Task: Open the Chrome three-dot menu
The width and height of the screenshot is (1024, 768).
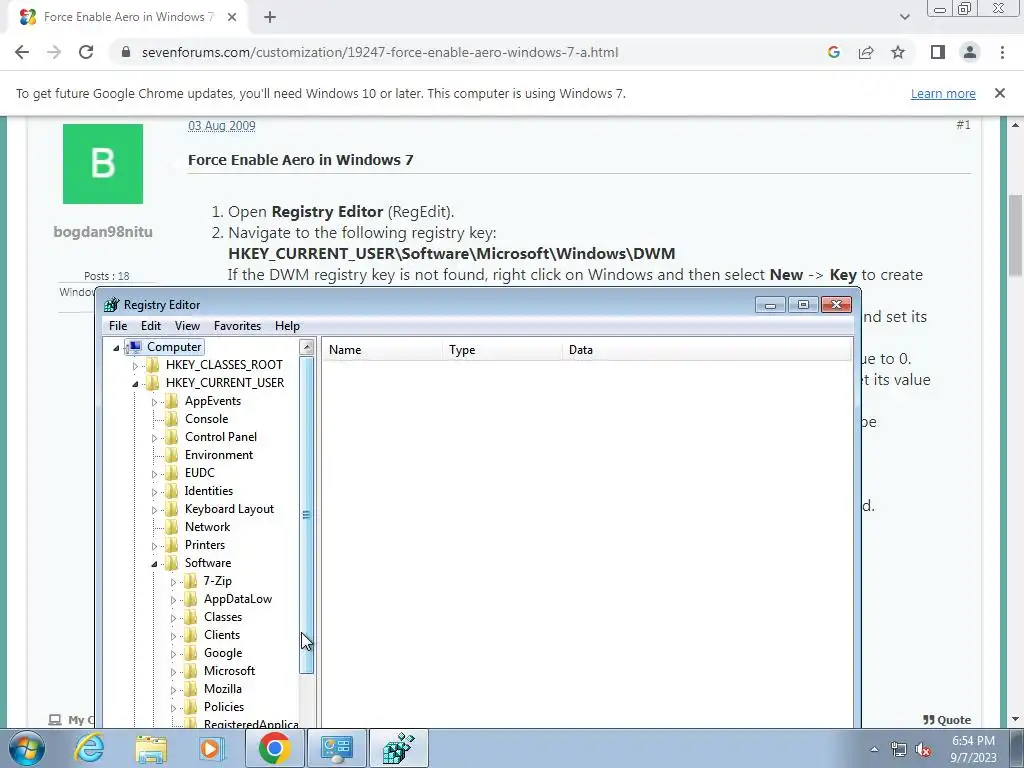Action: tap(1002, 52)
